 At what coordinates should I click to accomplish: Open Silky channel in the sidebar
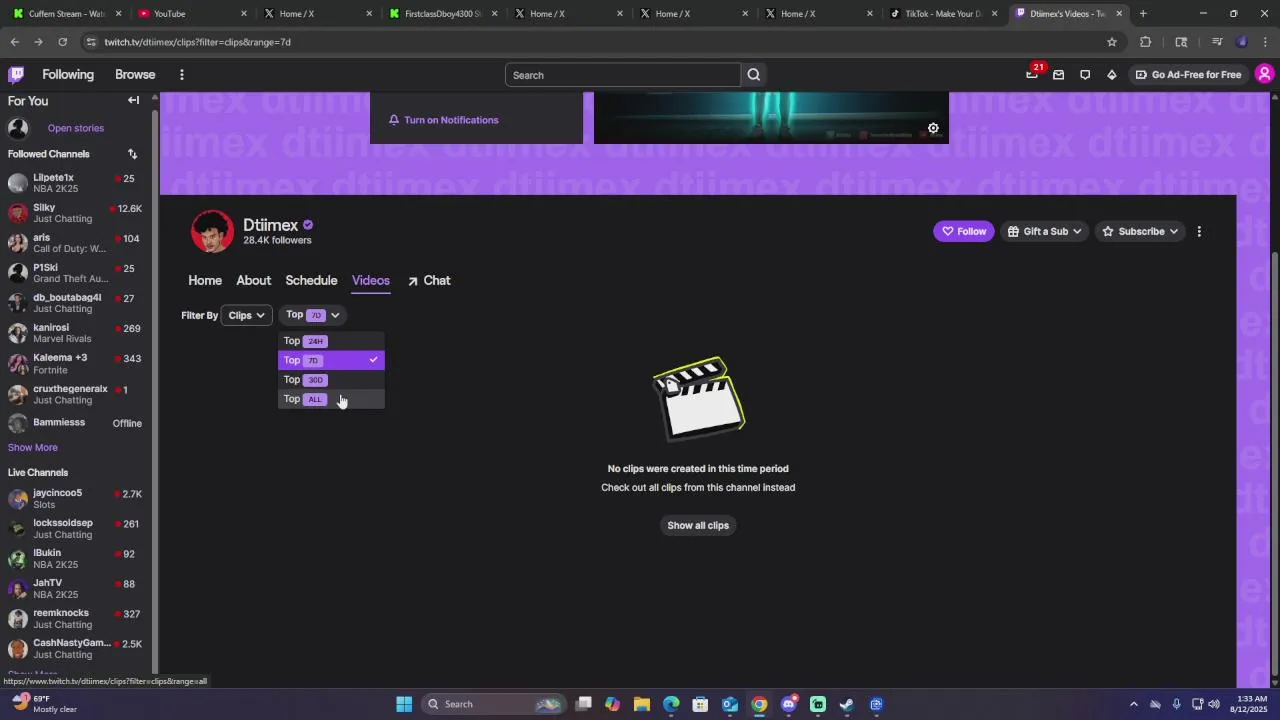(76, 213)
